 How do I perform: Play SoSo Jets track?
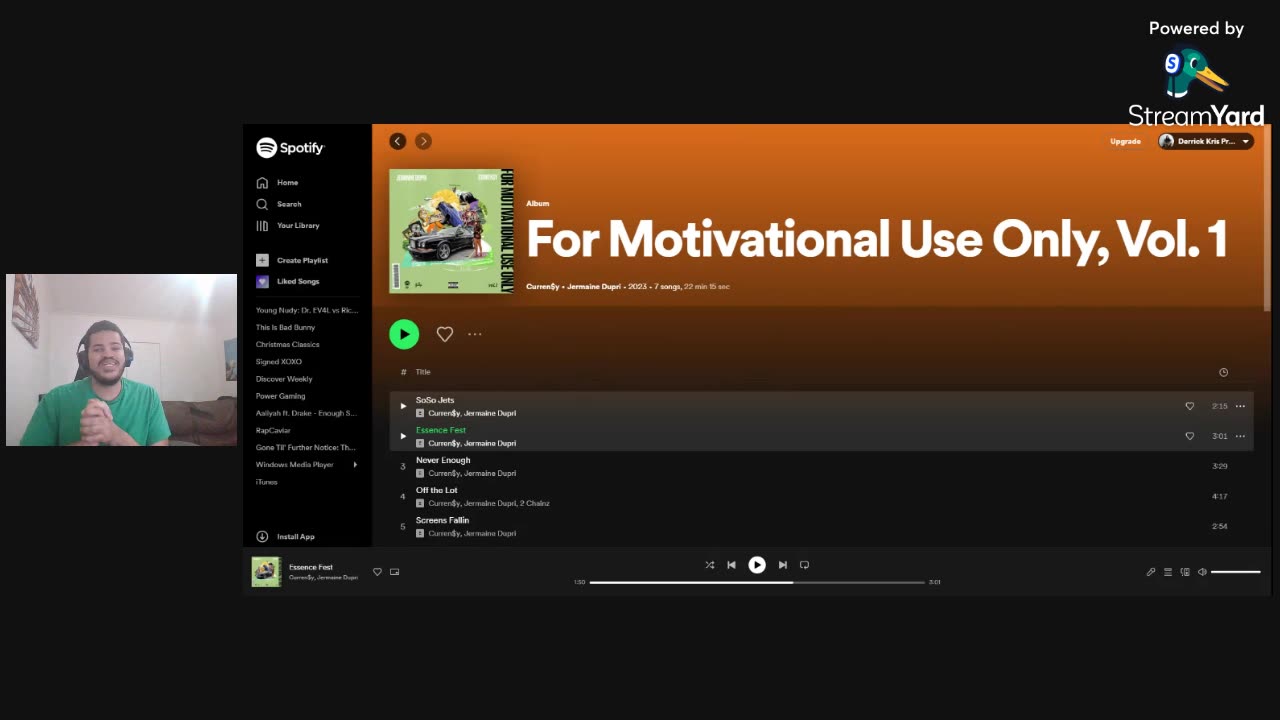[x=403, y=406]
